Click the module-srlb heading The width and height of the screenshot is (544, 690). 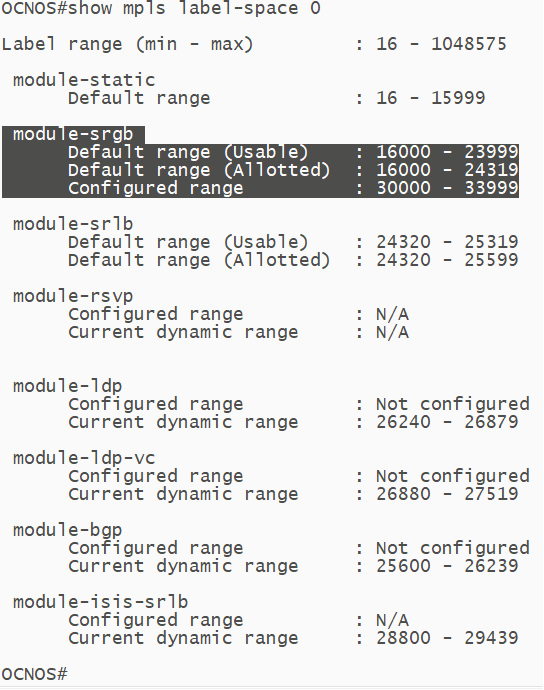pyautogui.click(x=73, y=224)
